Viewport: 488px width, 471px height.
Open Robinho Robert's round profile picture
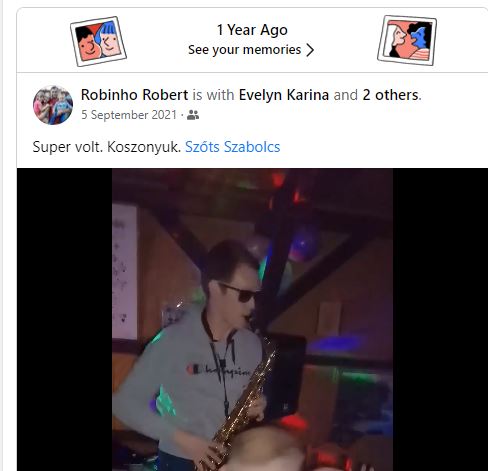click(x=53, y=105)
